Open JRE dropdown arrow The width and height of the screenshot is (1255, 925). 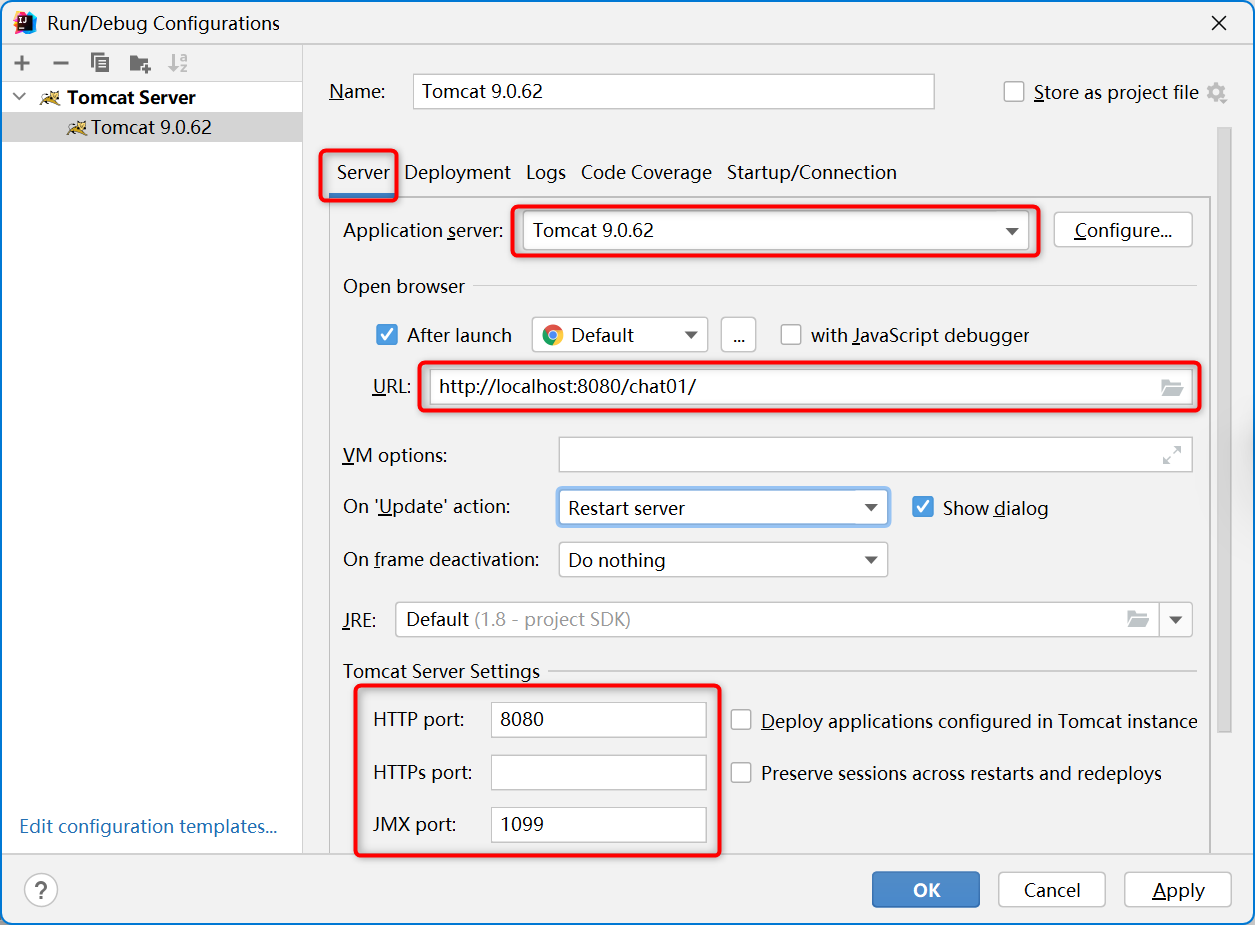pos(1176,620)
